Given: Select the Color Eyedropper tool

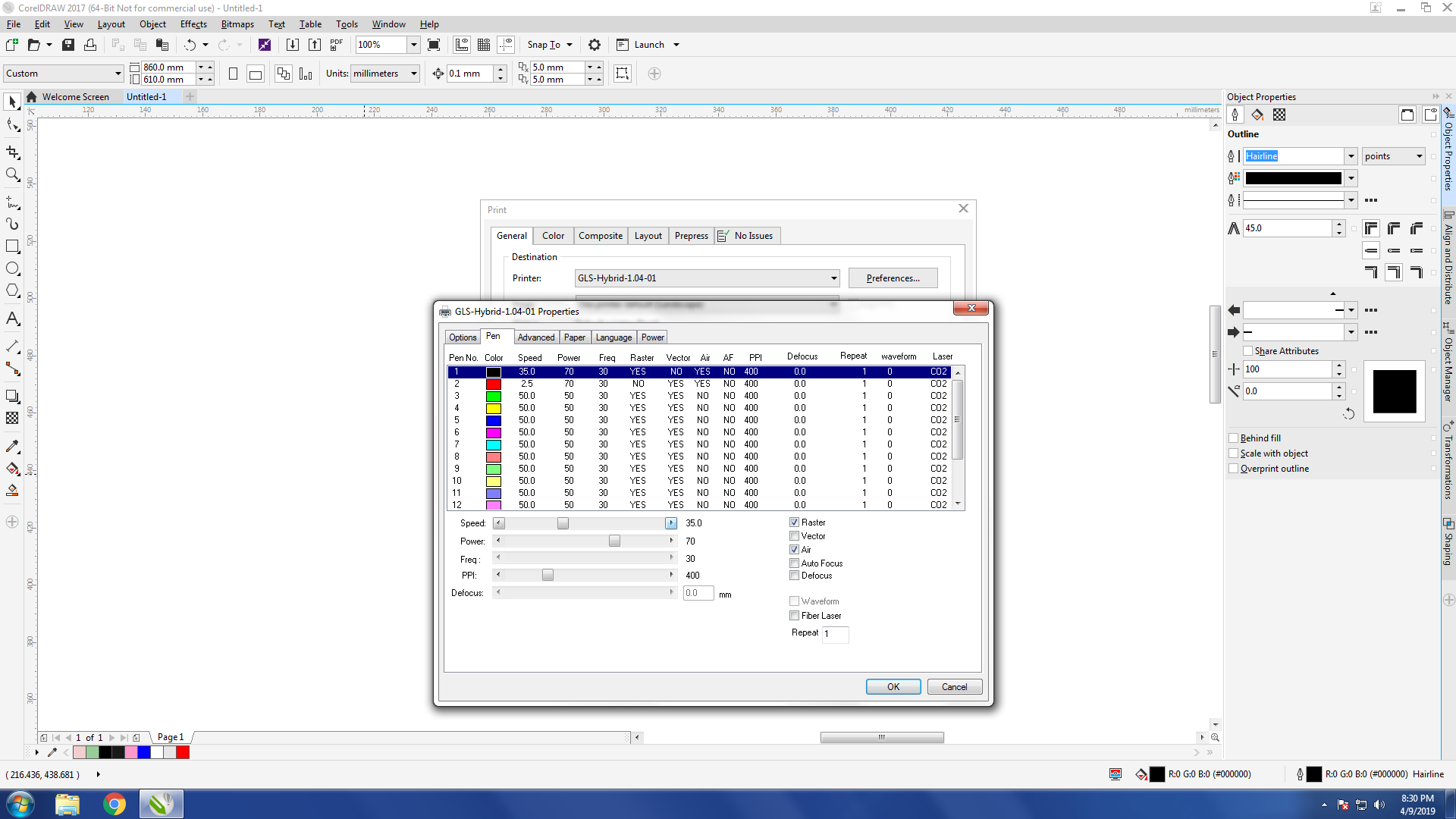Looking at the screenshot, I should tap(12, 446).
